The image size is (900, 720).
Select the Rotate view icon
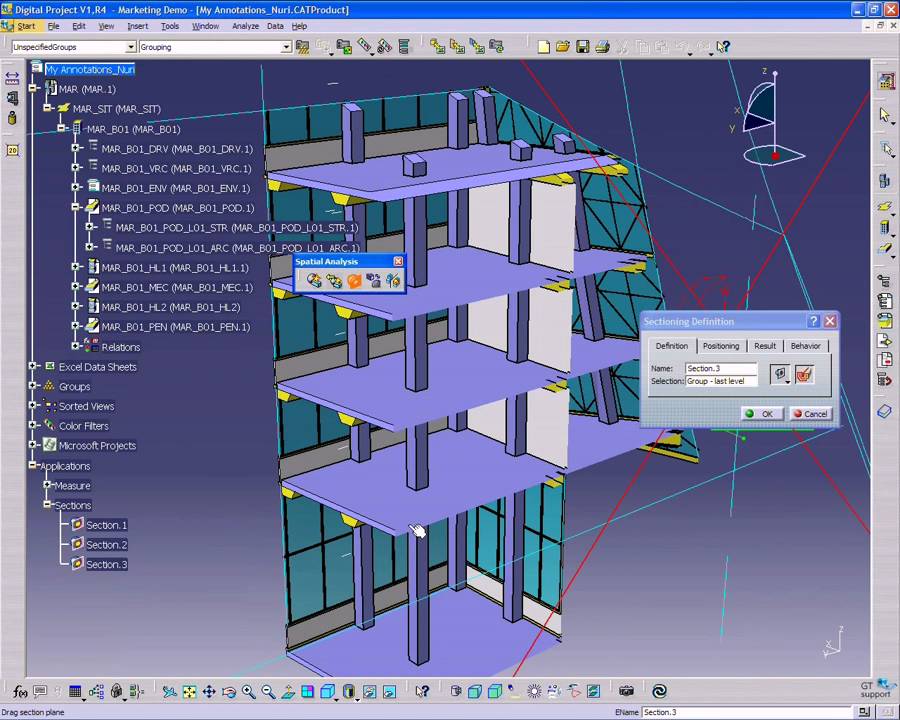click(228, 691)
